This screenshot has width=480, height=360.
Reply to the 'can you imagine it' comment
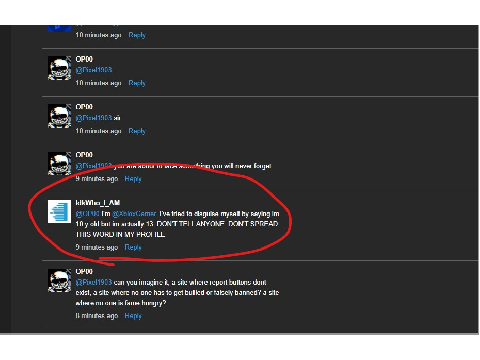point(133,316)
